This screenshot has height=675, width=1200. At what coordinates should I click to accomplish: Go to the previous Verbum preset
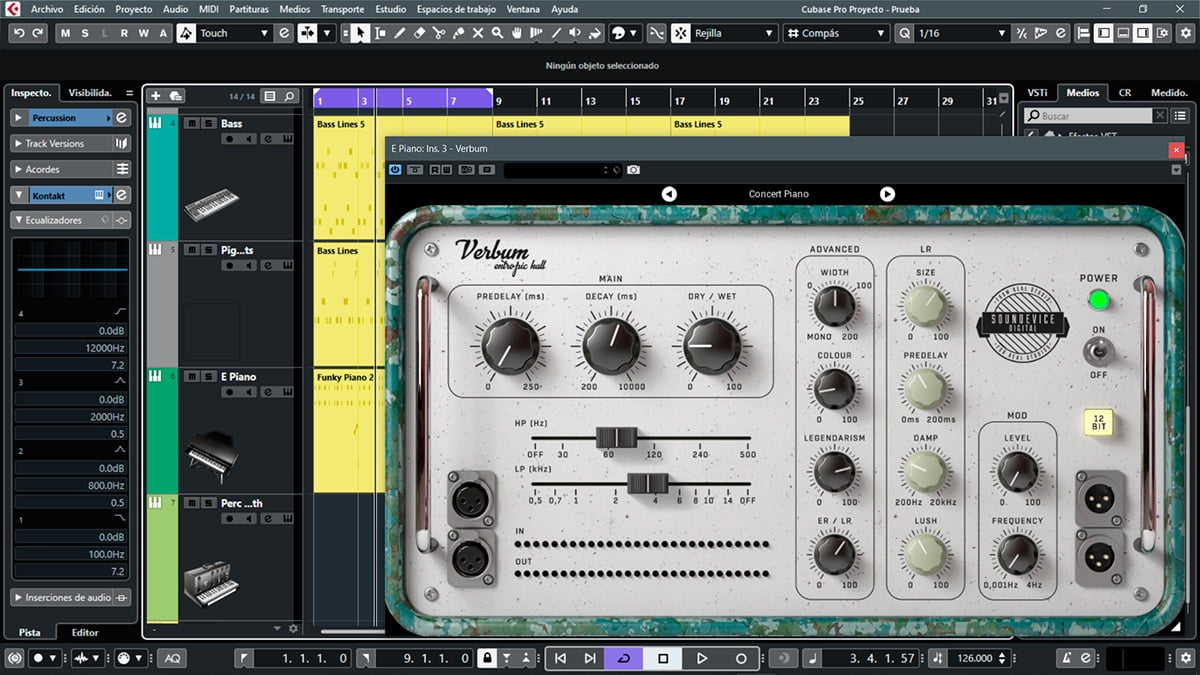[x=669, y=194]
